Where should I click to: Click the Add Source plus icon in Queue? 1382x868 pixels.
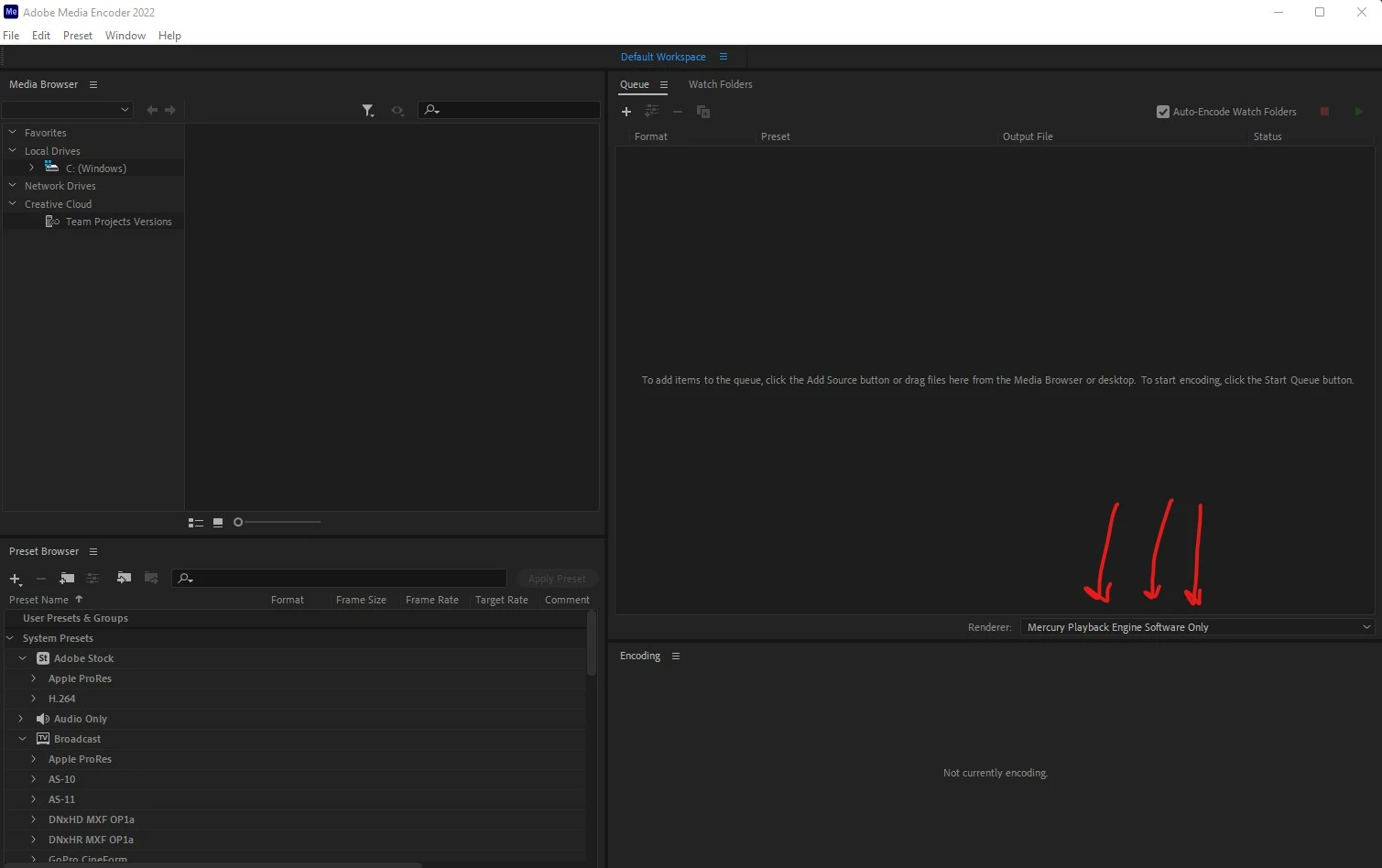click(x=626, y=112)
